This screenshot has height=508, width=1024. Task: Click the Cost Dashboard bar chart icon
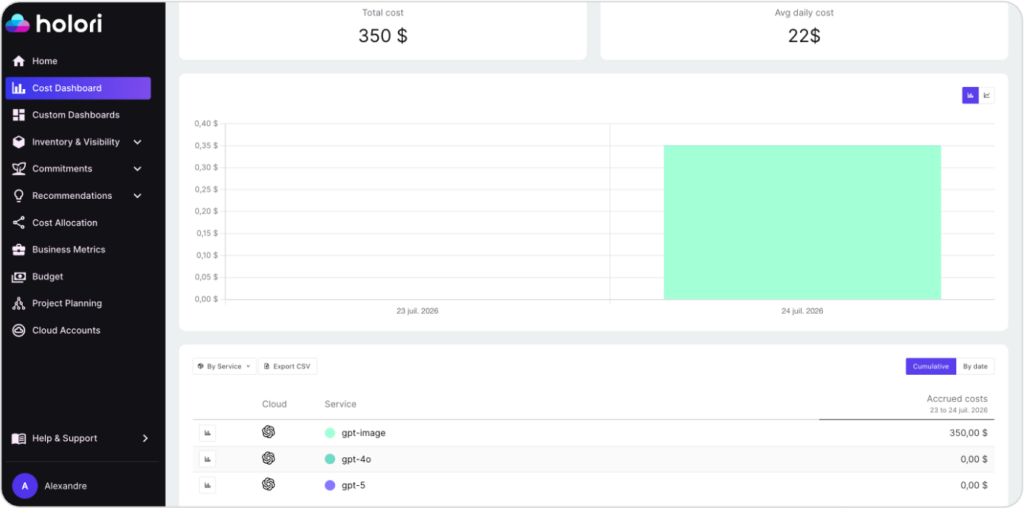tap(19, 88)
